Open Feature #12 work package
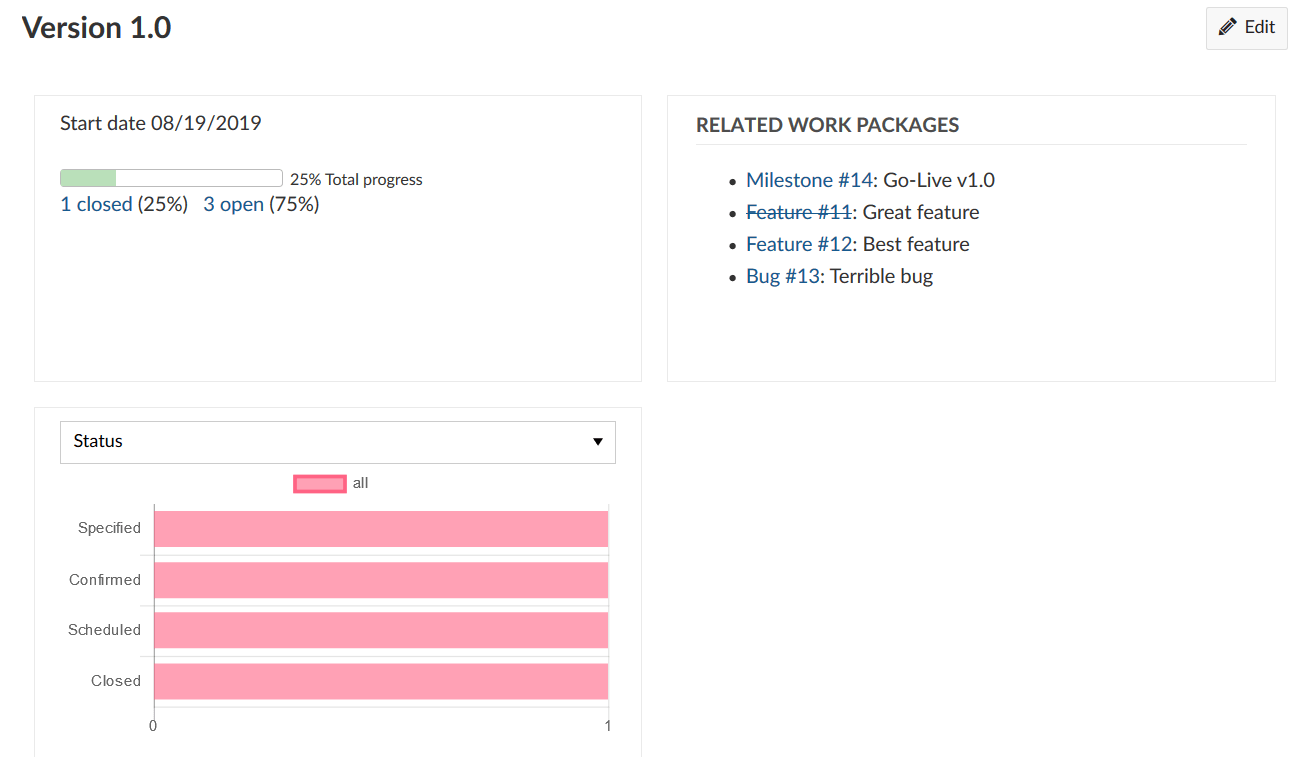1298x757 pixels. pos(799,245)
